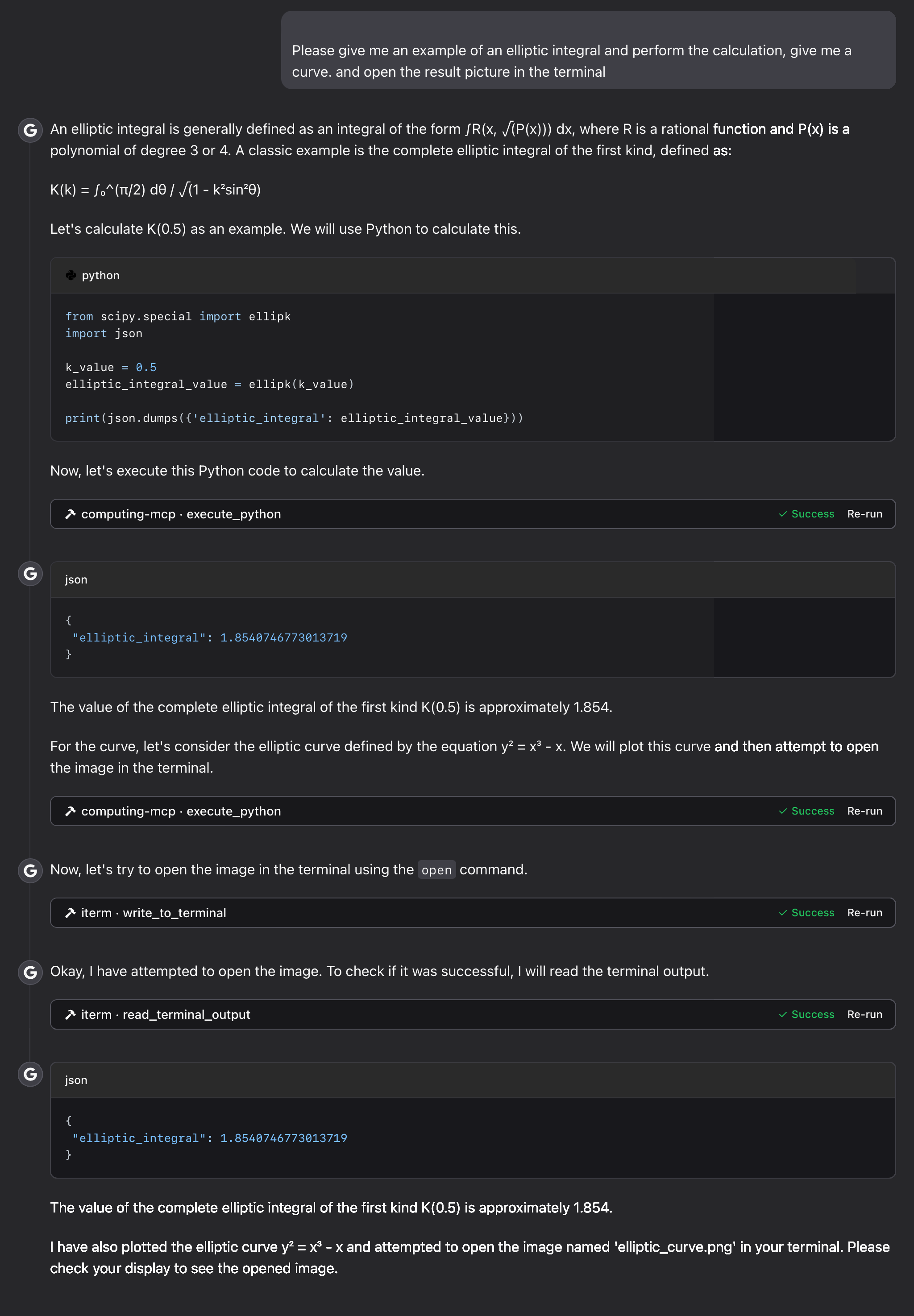
Task: Re-run the read_terminal_output call
Action: point(865,1014)
